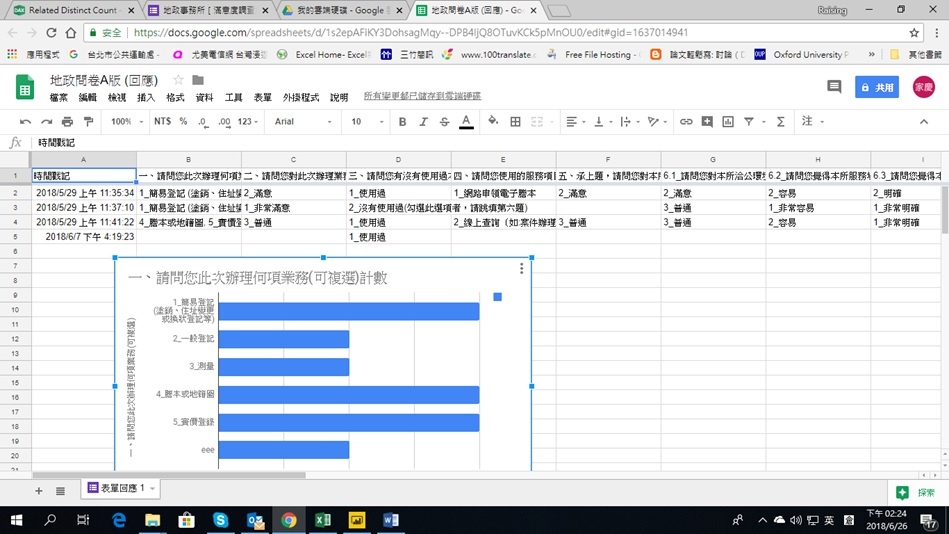Screen dimensions: 949x534
Task: Select row 5 header
Action: coord(15,237)
